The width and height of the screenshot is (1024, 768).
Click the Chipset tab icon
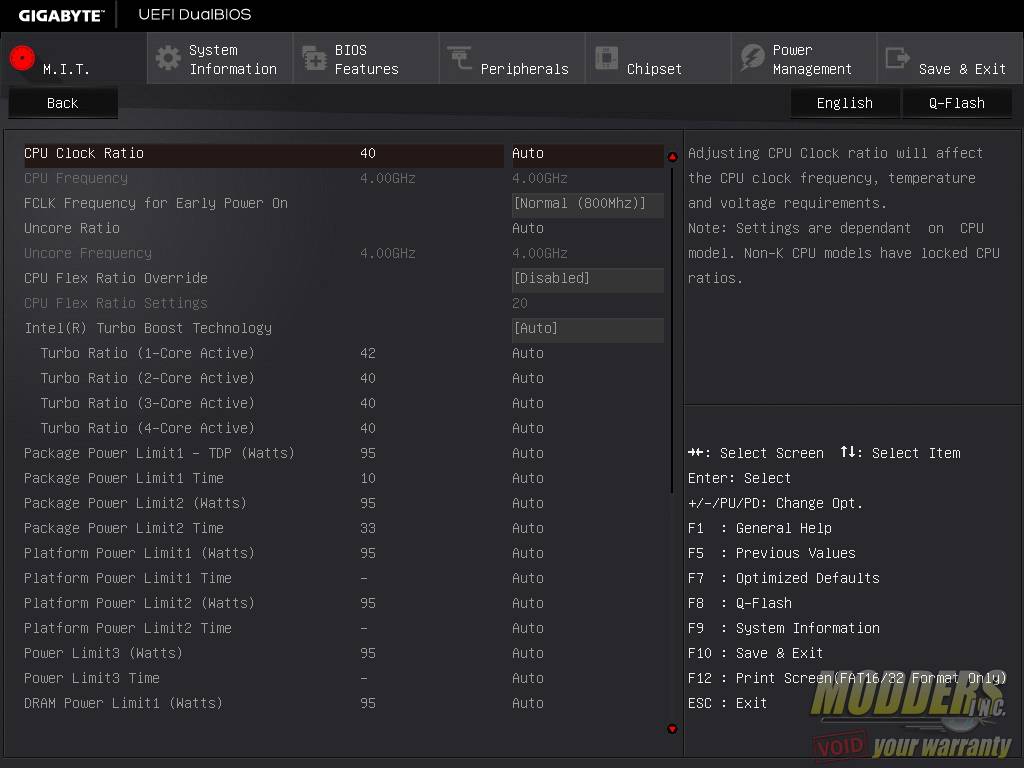pyautogui.click(x=606, y=58)
